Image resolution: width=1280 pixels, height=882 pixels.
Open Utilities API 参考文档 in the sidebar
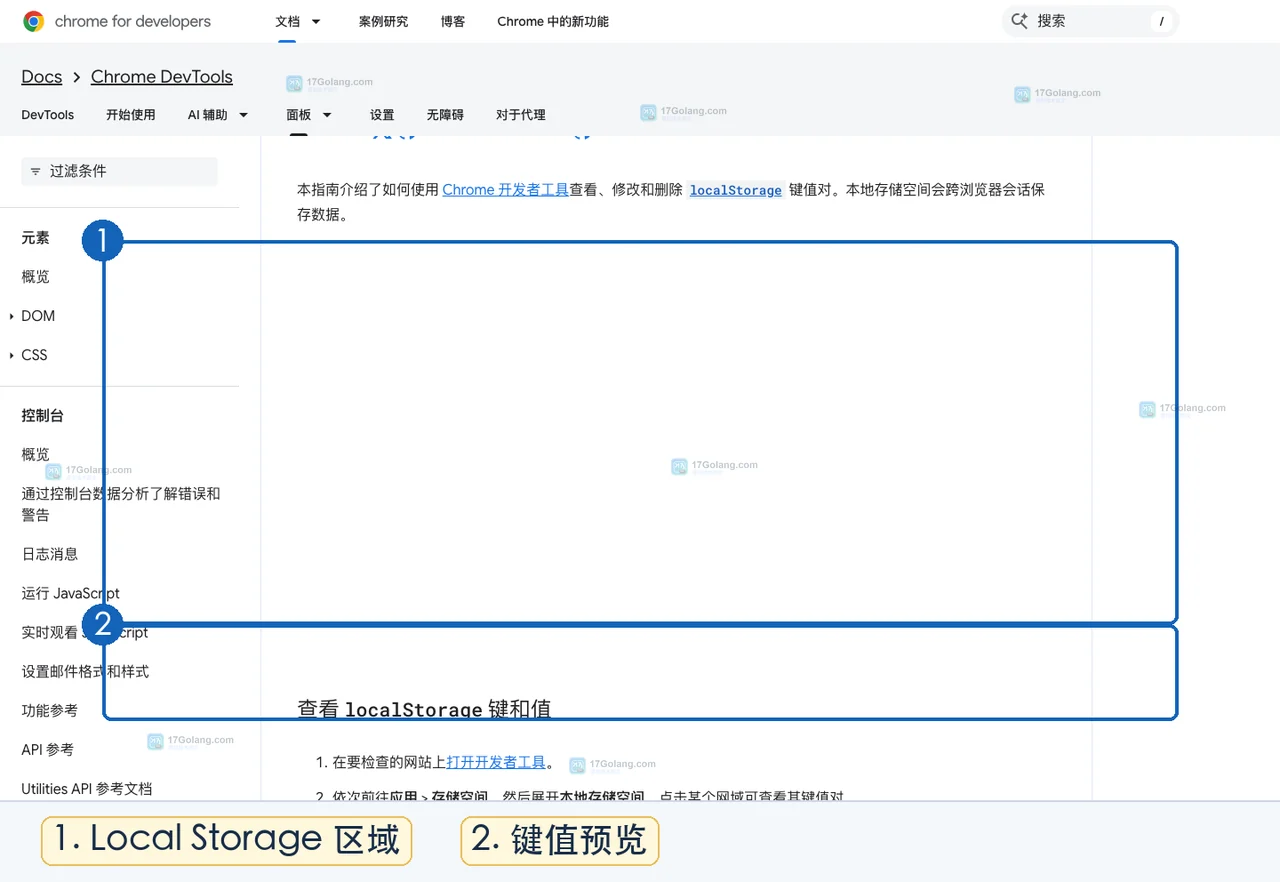[x=87, y=789]
